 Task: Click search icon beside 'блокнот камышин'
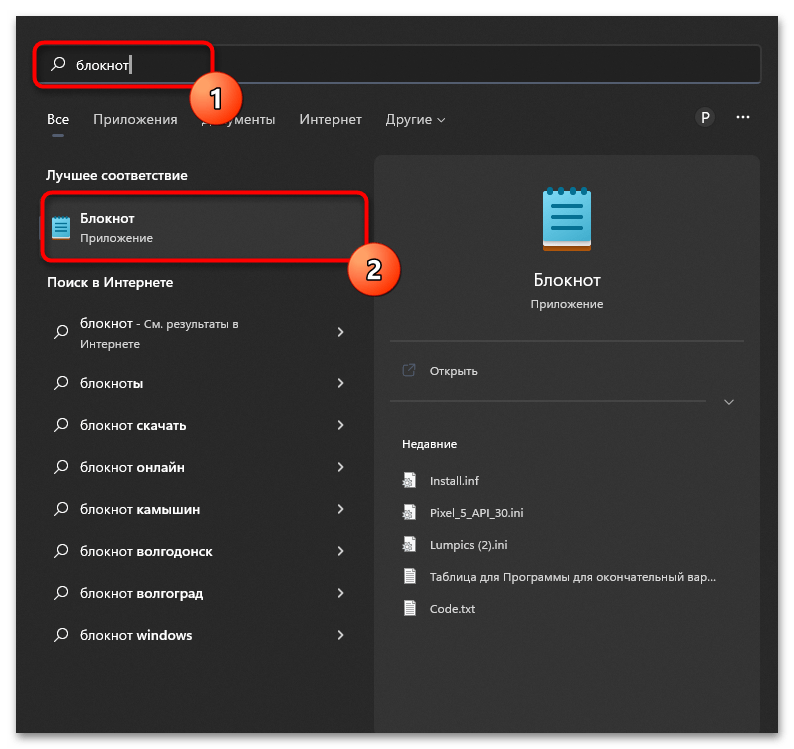pos(61,509)
